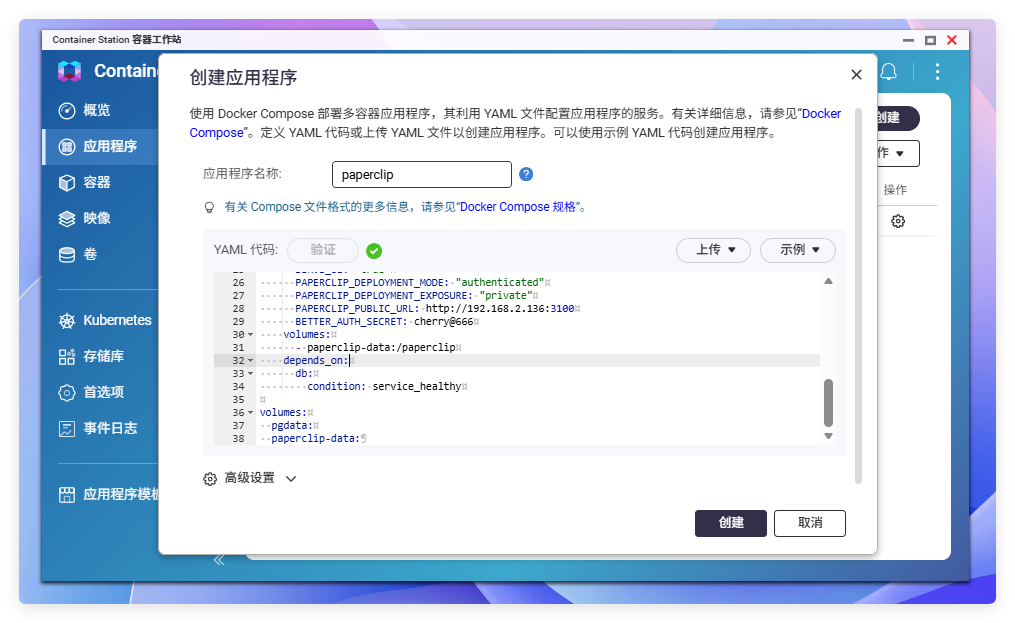Open notifications bell icon

pyautogui.click(x=889, y=72)
